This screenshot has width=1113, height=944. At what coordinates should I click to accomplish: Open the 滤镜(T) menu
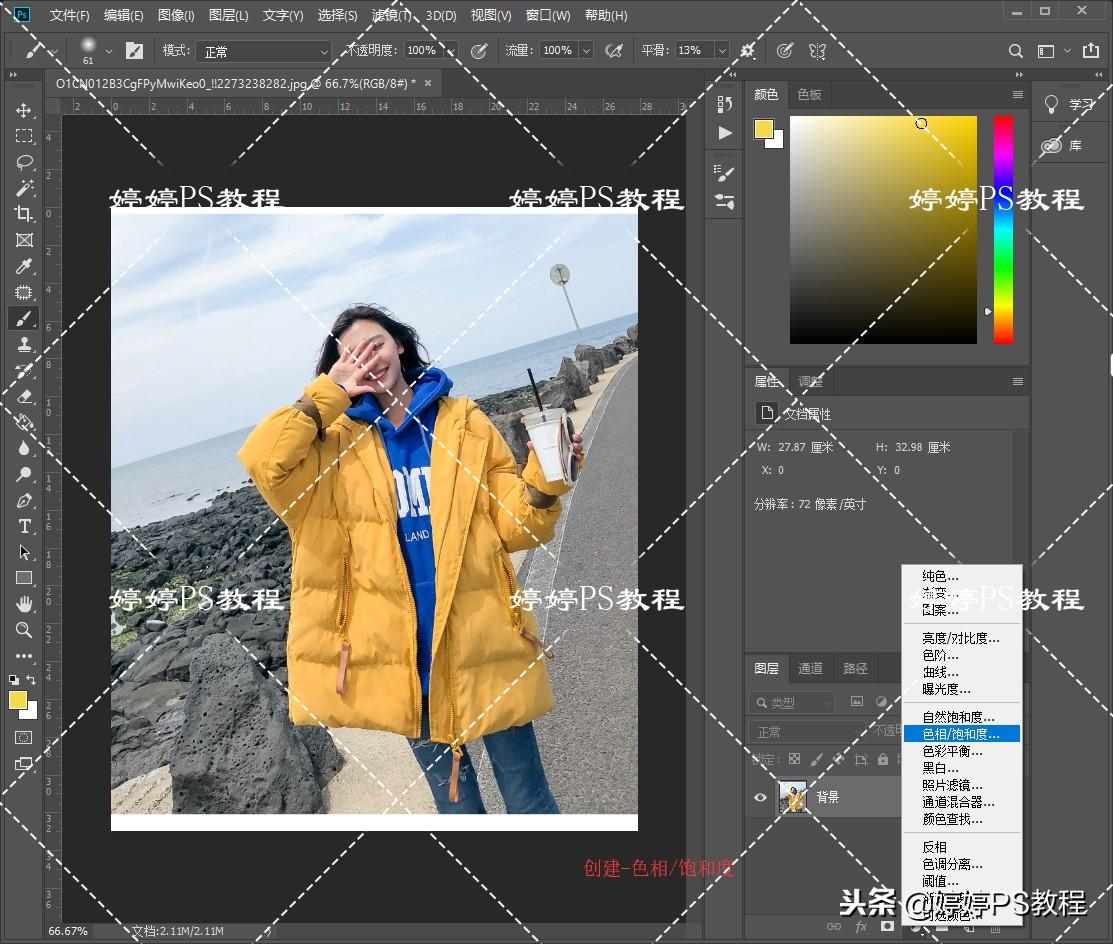pyautogui.click(x=392, y=16)
